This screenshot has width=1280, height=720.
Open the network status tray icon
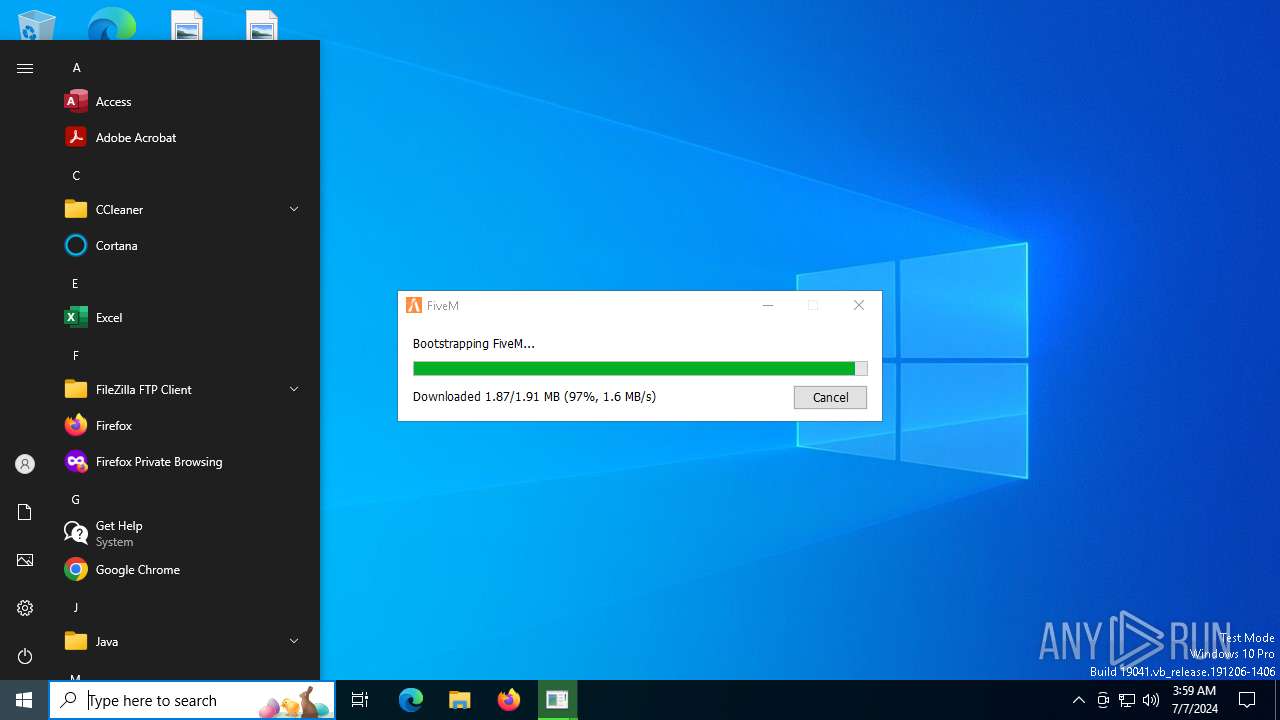tap(1127, 700)
